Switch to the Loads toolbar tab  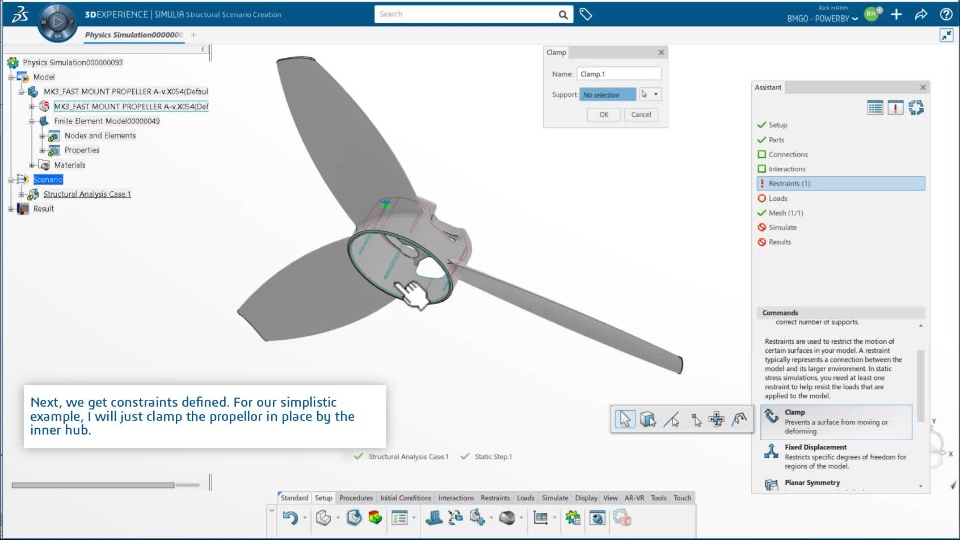(x=525, y=498)
